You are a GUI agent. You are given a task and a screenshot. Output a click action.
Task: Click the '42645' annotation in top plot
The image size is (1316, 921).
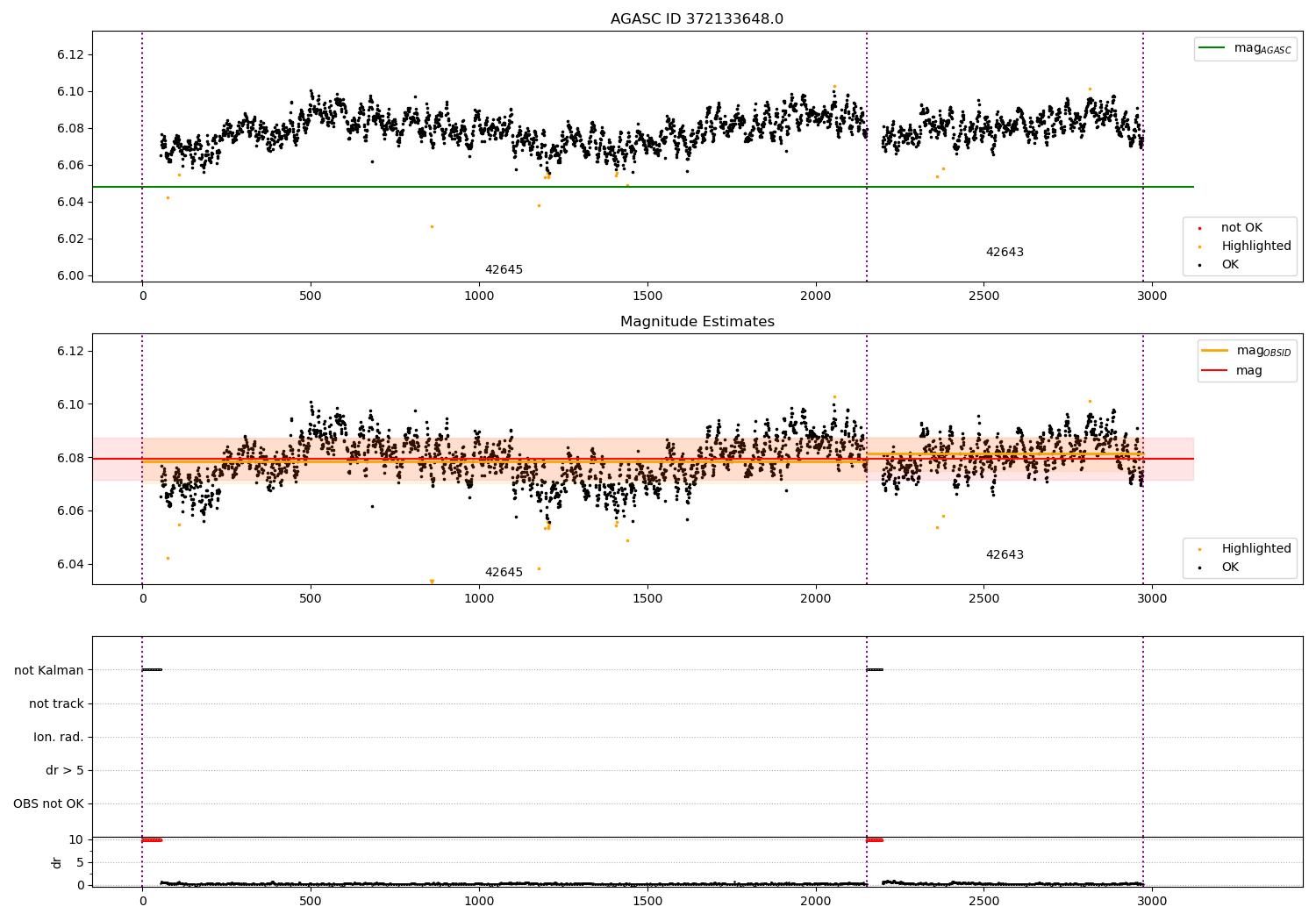(504, 270)
